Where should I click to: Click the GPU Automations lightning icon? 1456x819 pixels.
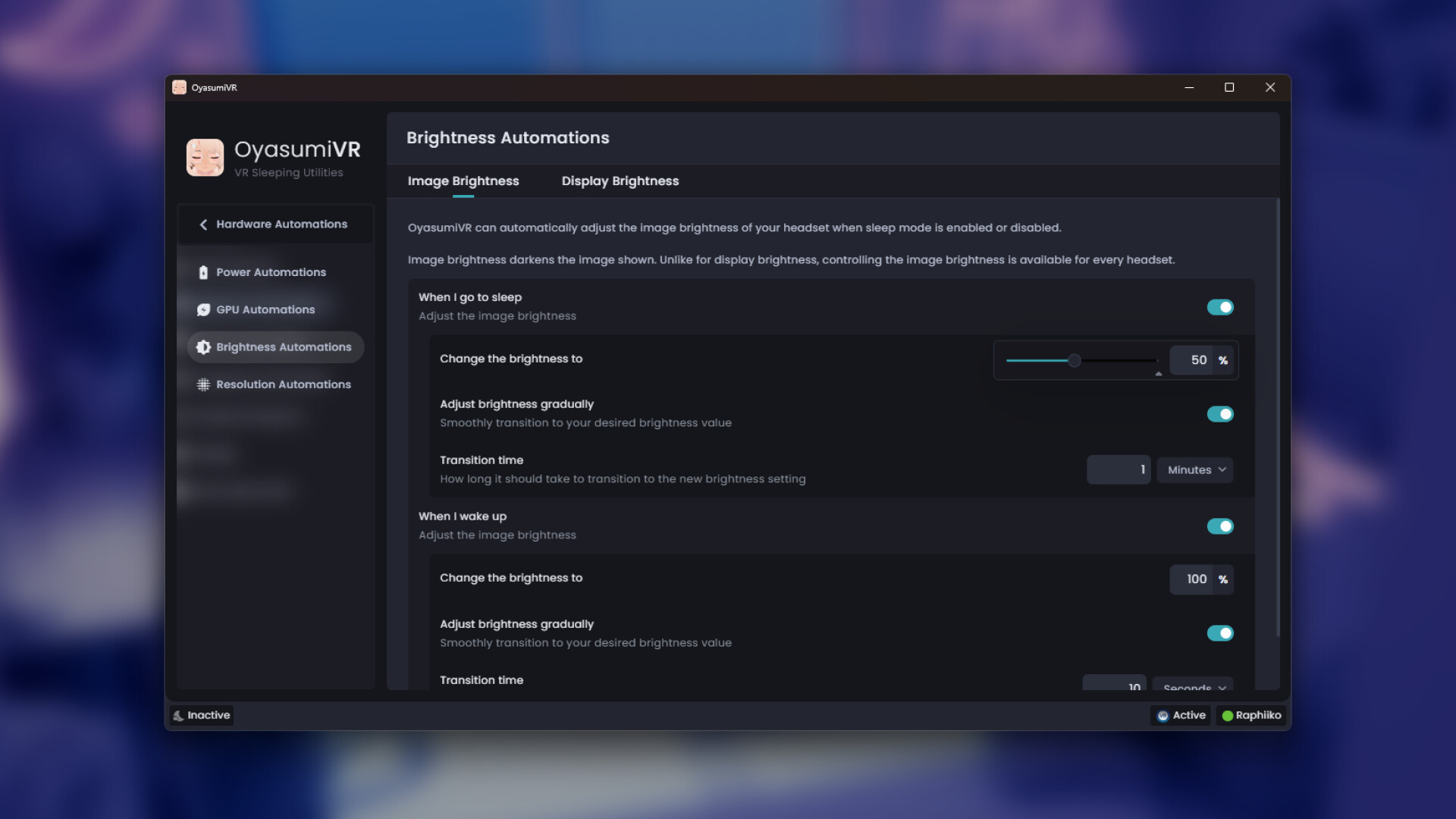[x=202, y=309]
